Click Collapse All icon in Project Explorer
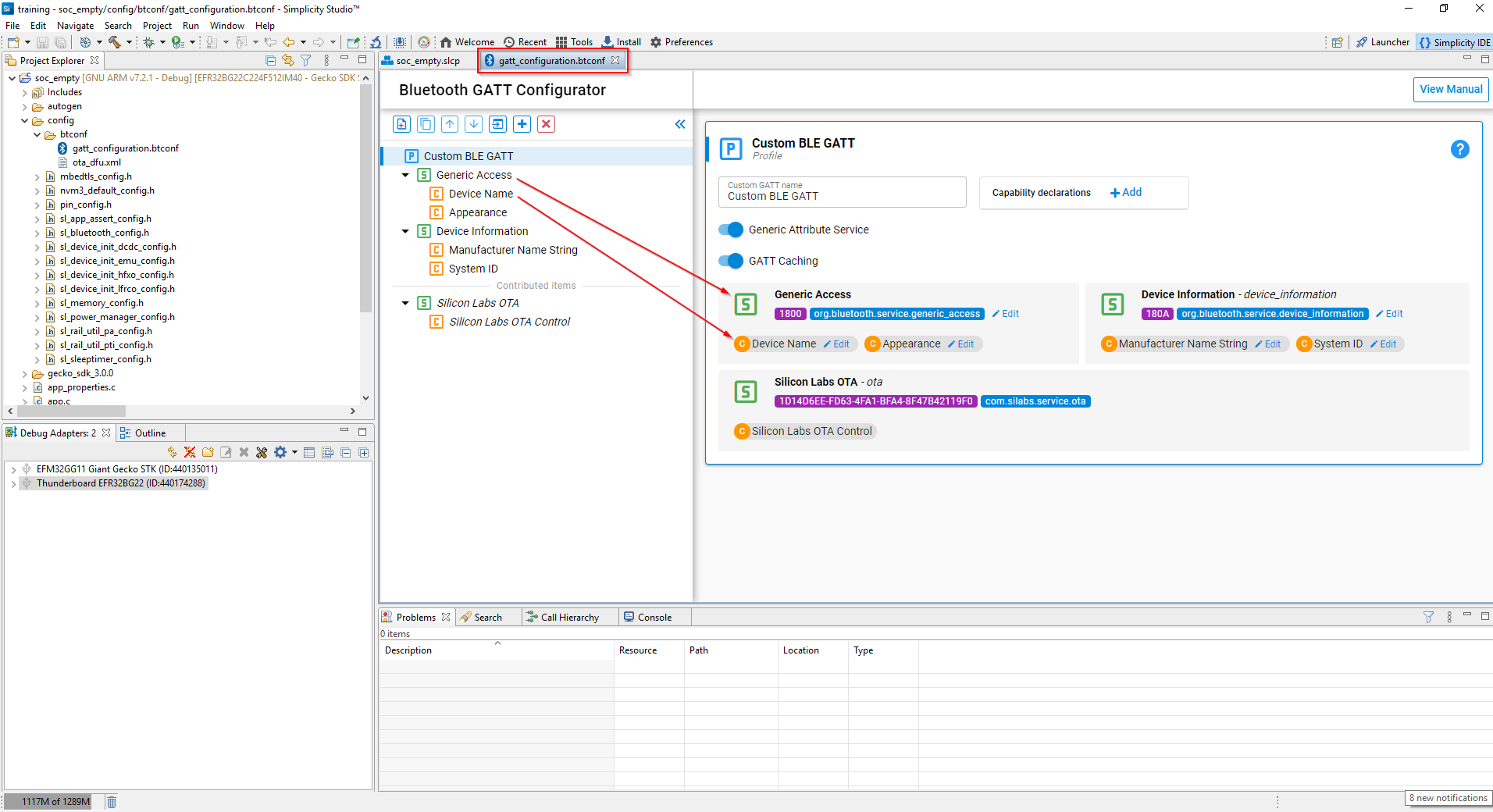The height and width of the screenshot is (812, 1493). (x=270, y=60)
